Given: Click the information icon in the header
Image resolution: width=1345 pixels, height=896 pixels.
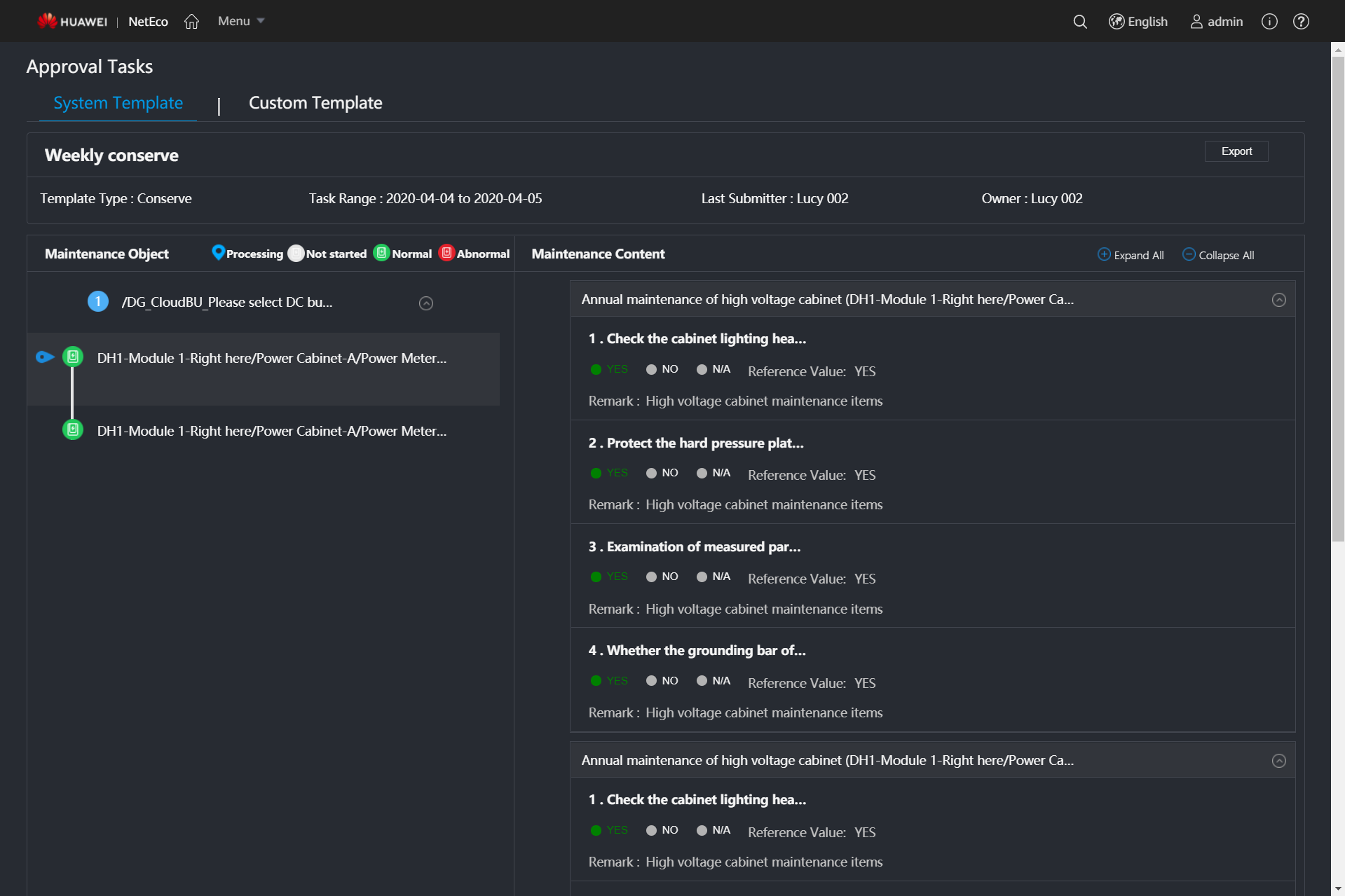Looking at the screenshot, I should [1269, 21].
